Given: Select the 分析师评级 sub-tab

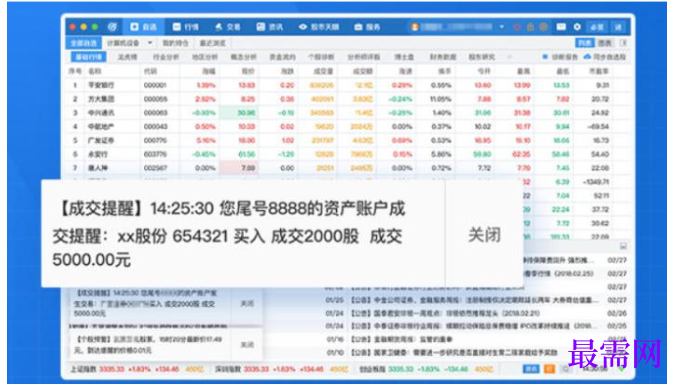Looking at the screenshot, I should tap(363, 57).
